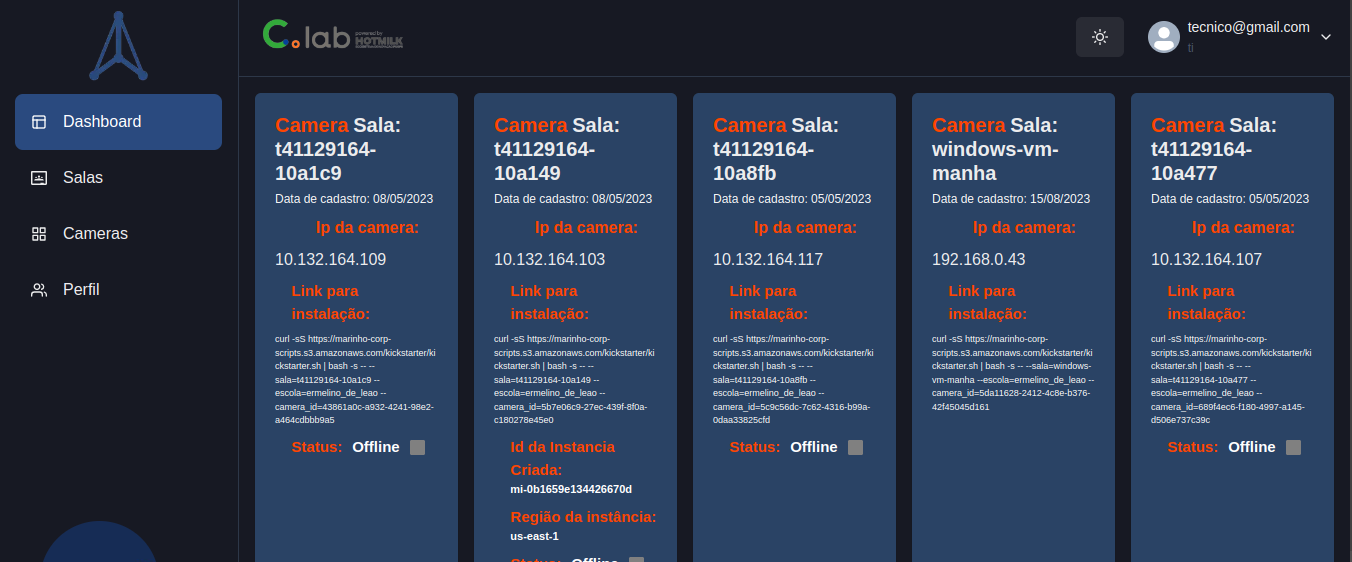Click IP address 10.132.164.117

[x=768, y=260]
